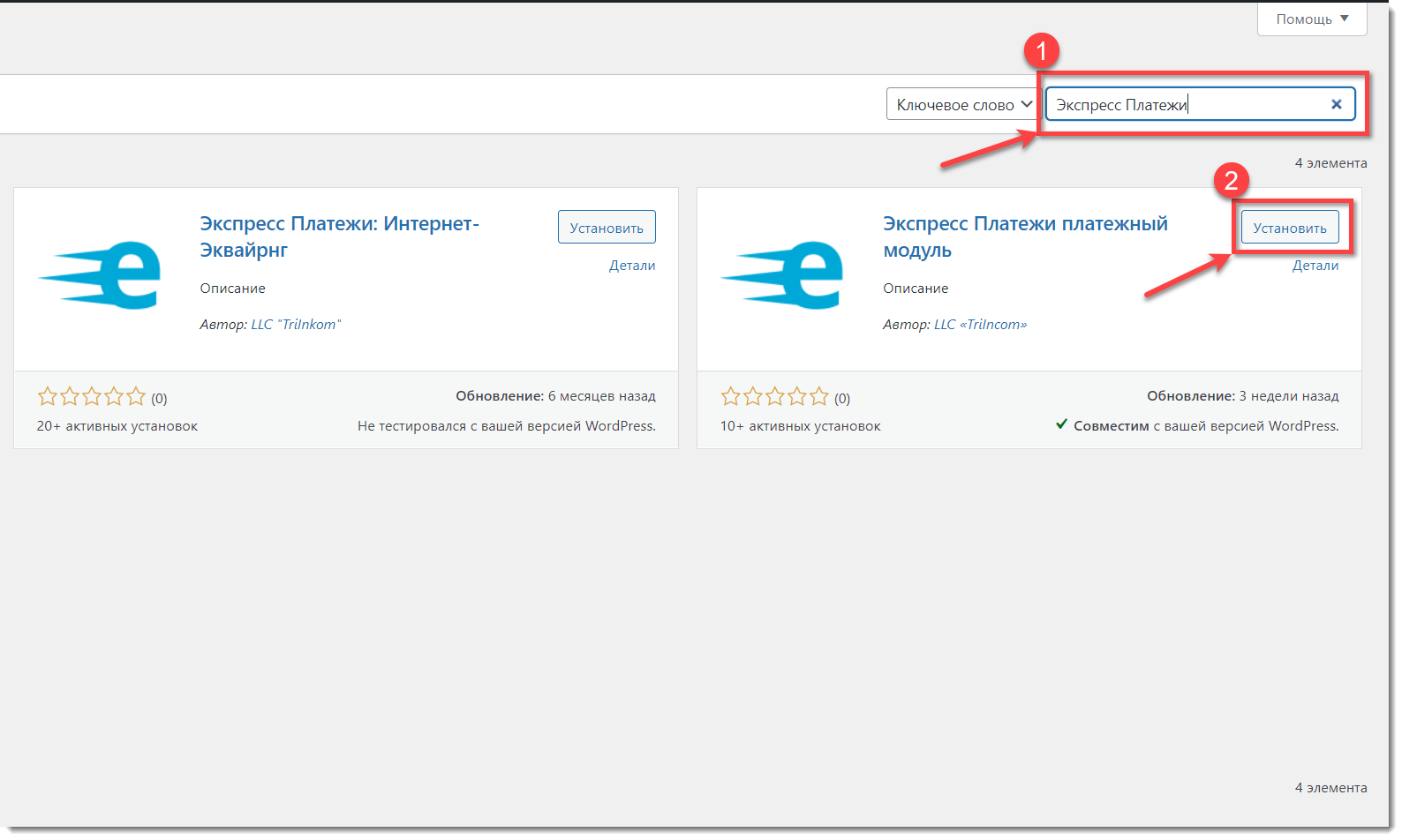
Task: Click "Не тестировался с вашей версией WordPress." text
Action: point(507,426)
